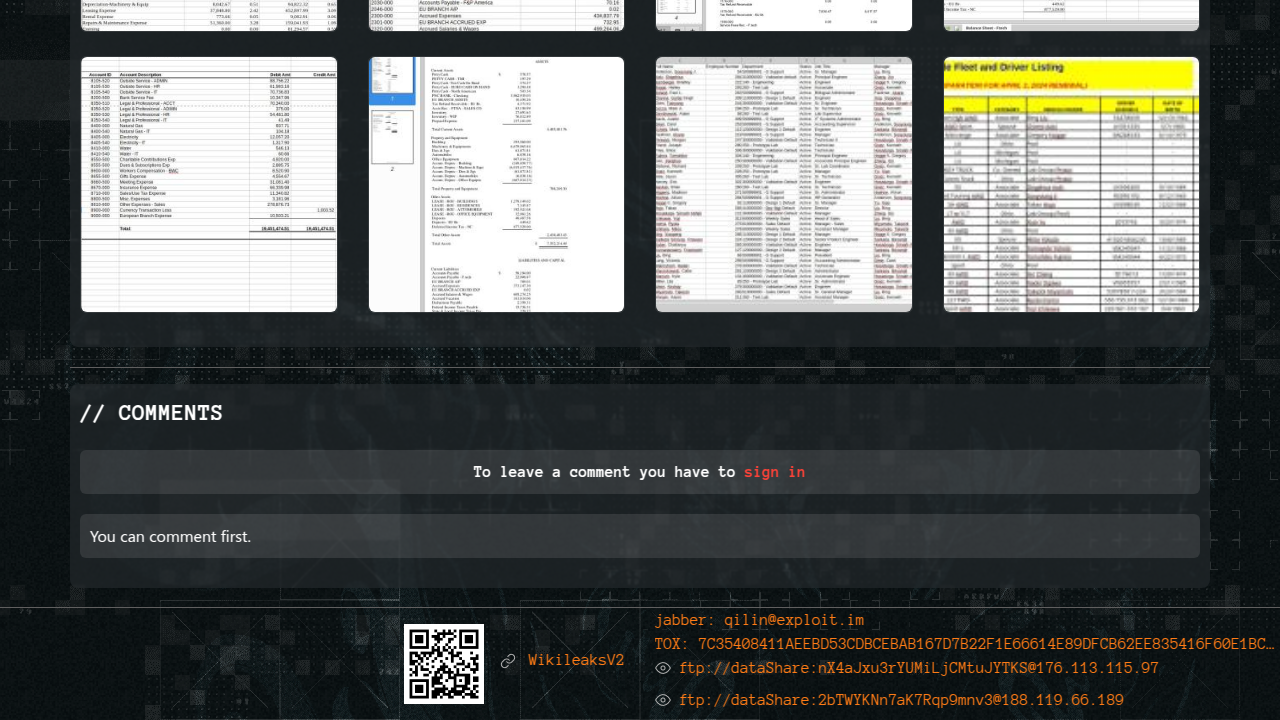Open the upper ftp dataShare link

click(918, 669)
